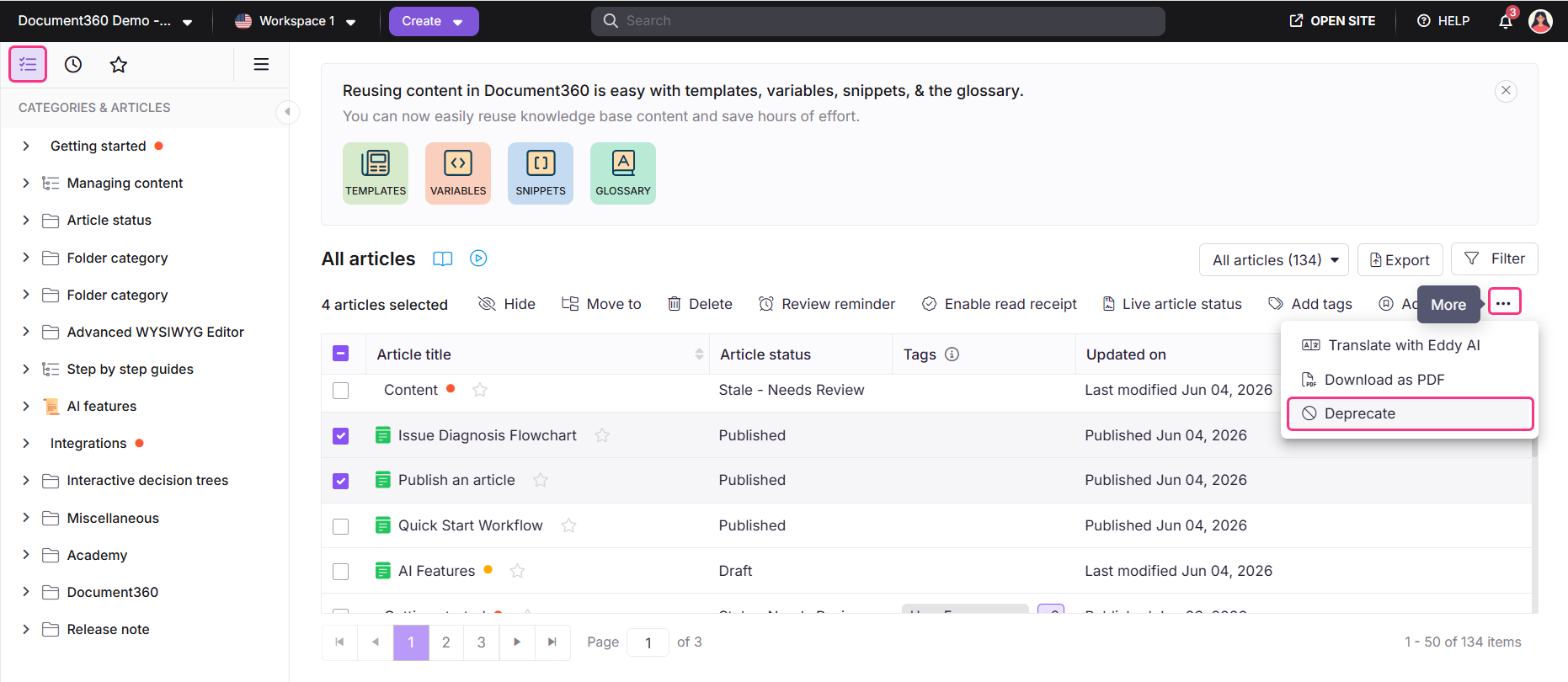Image resolution: width=1568 pixels, height=682 pixels.
Task: Click the book icon next to All articles
Action: coord(443,258)
